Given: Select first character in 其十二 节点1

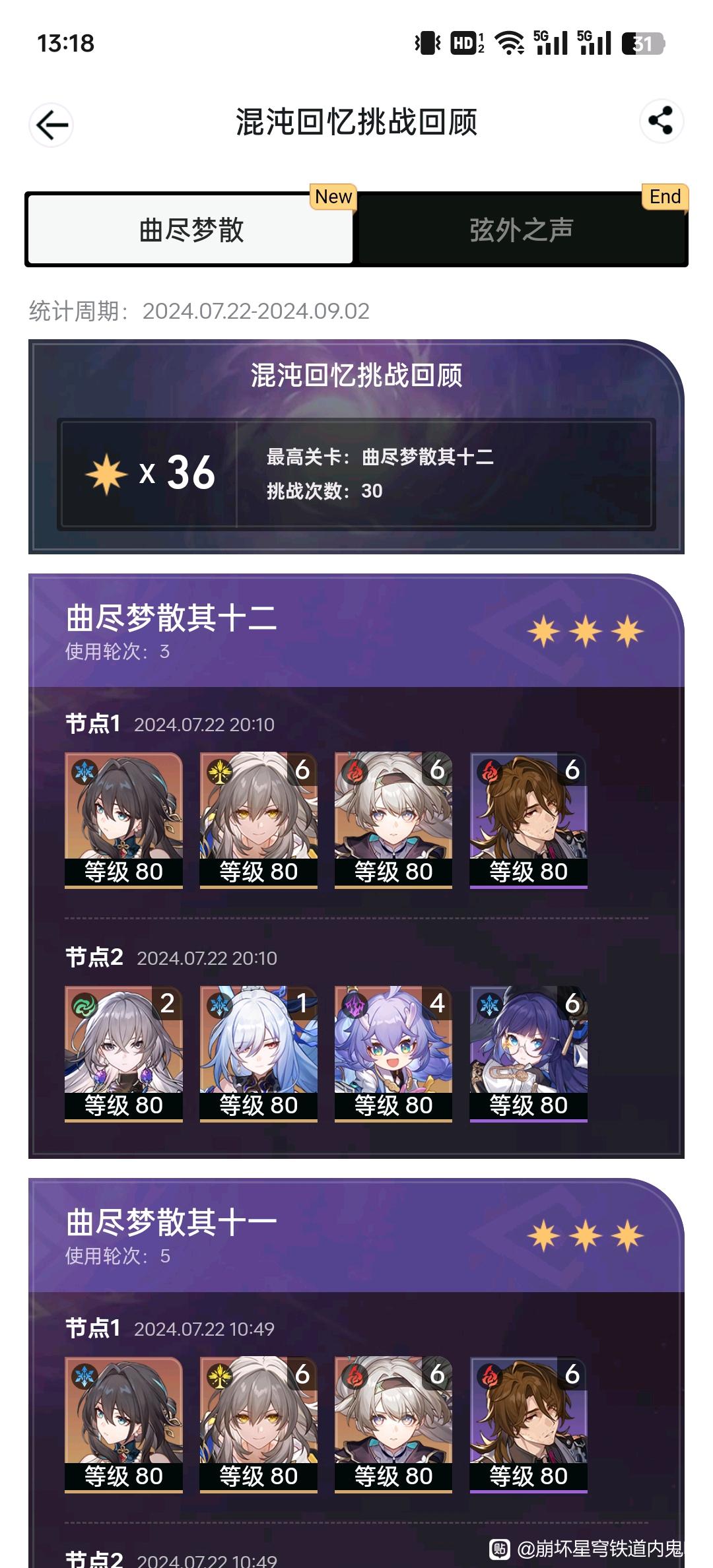Looking at the screenshot, I should click(123, 820).
